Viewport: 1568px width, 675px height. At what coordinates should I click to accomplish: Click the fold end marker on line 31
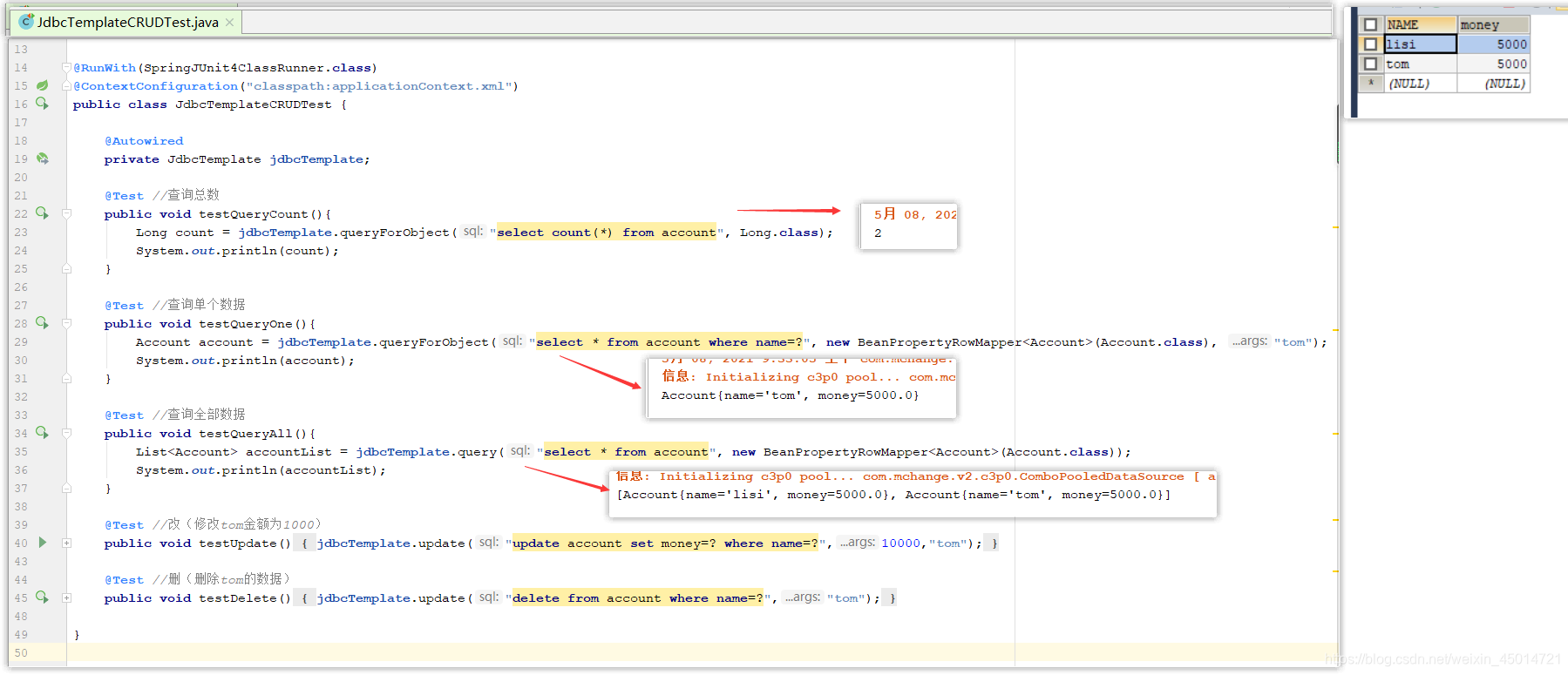(66, 379)
